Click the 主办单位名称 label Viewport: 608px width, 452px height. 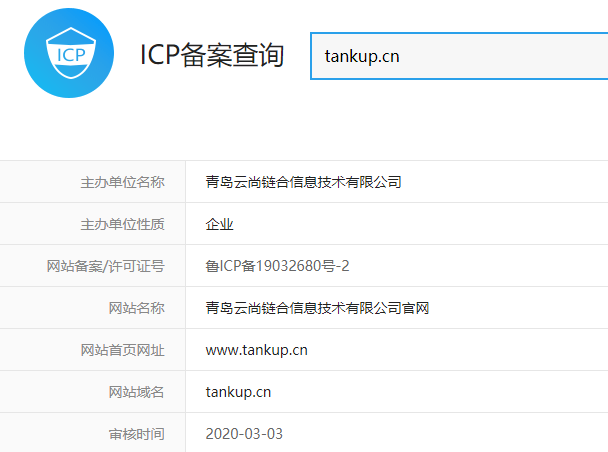(x=123, y=182)
